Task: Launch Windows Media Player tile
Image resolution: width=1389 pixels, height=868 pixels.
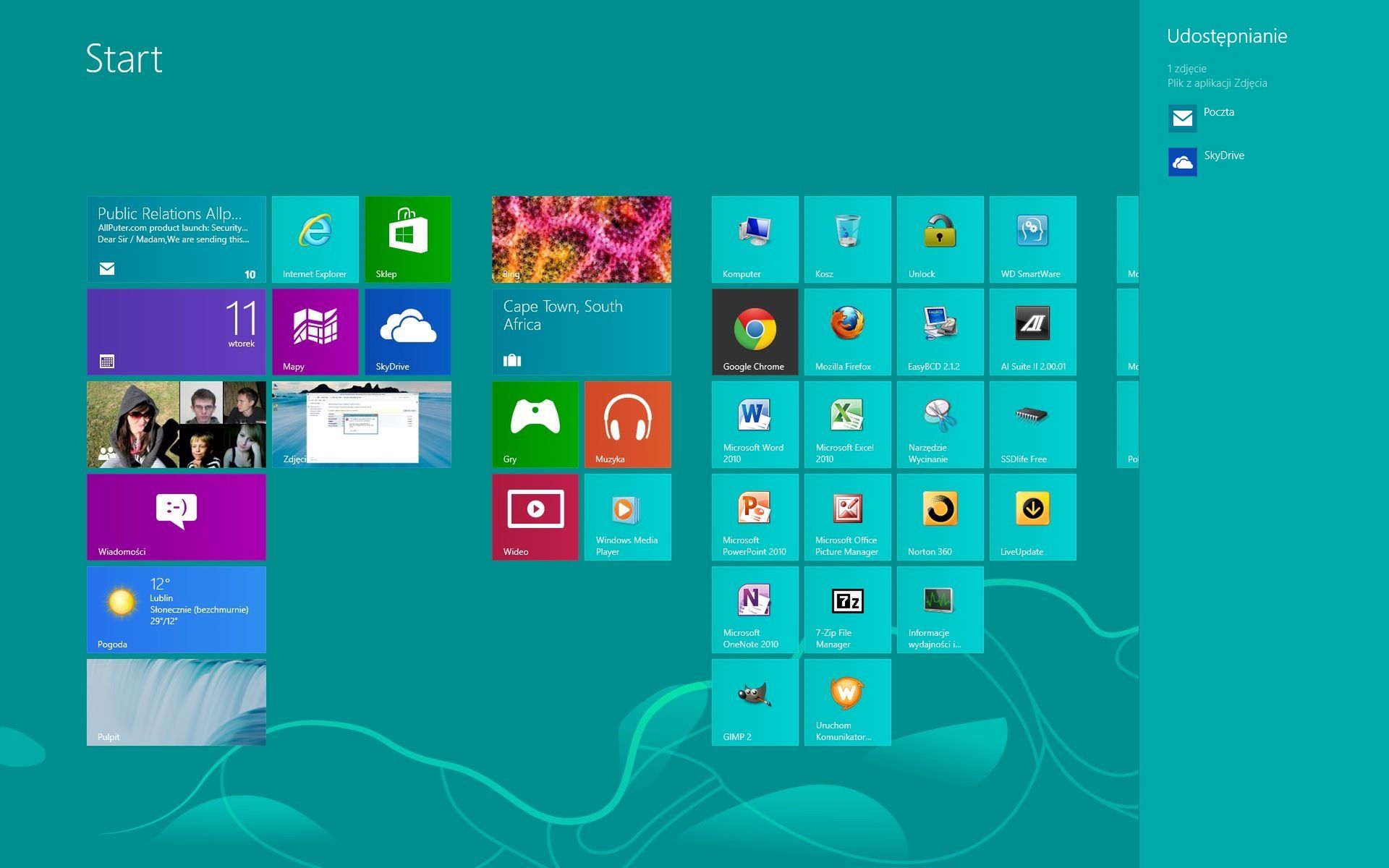Action: click(x=628, y=517)
